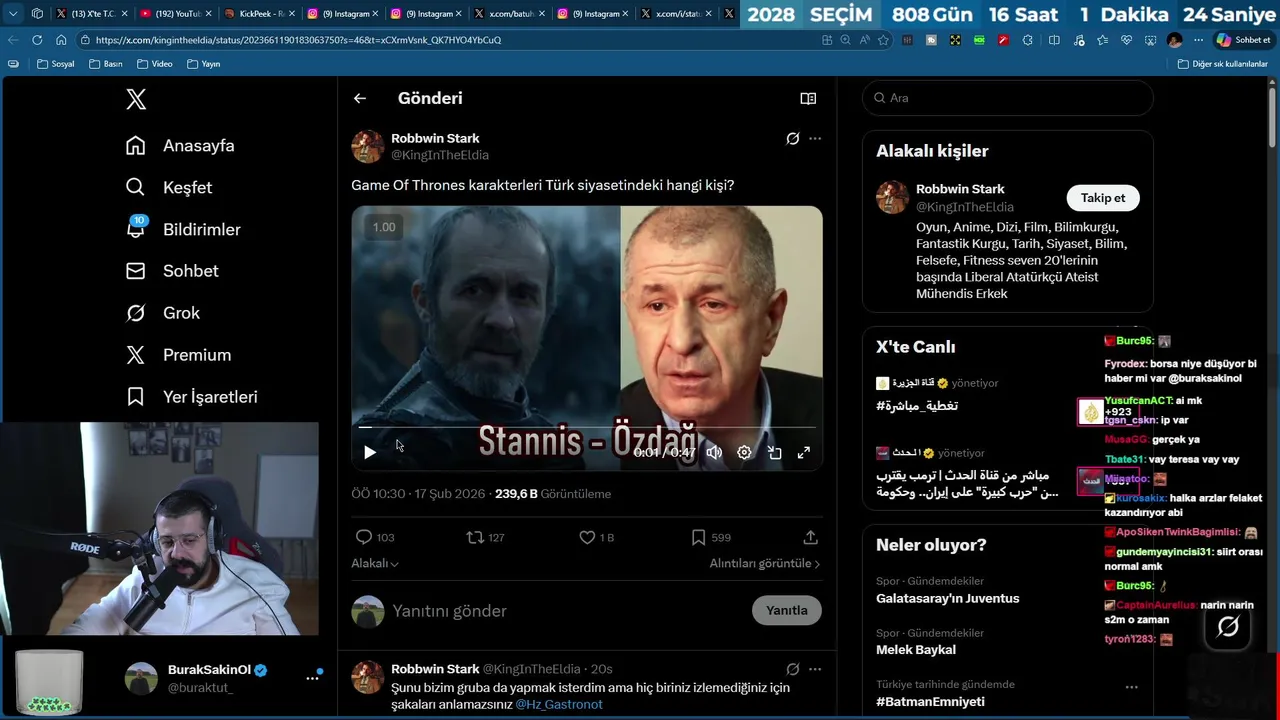Mute the video with speaker icon

pyautogui.click(x=714, y=452)
